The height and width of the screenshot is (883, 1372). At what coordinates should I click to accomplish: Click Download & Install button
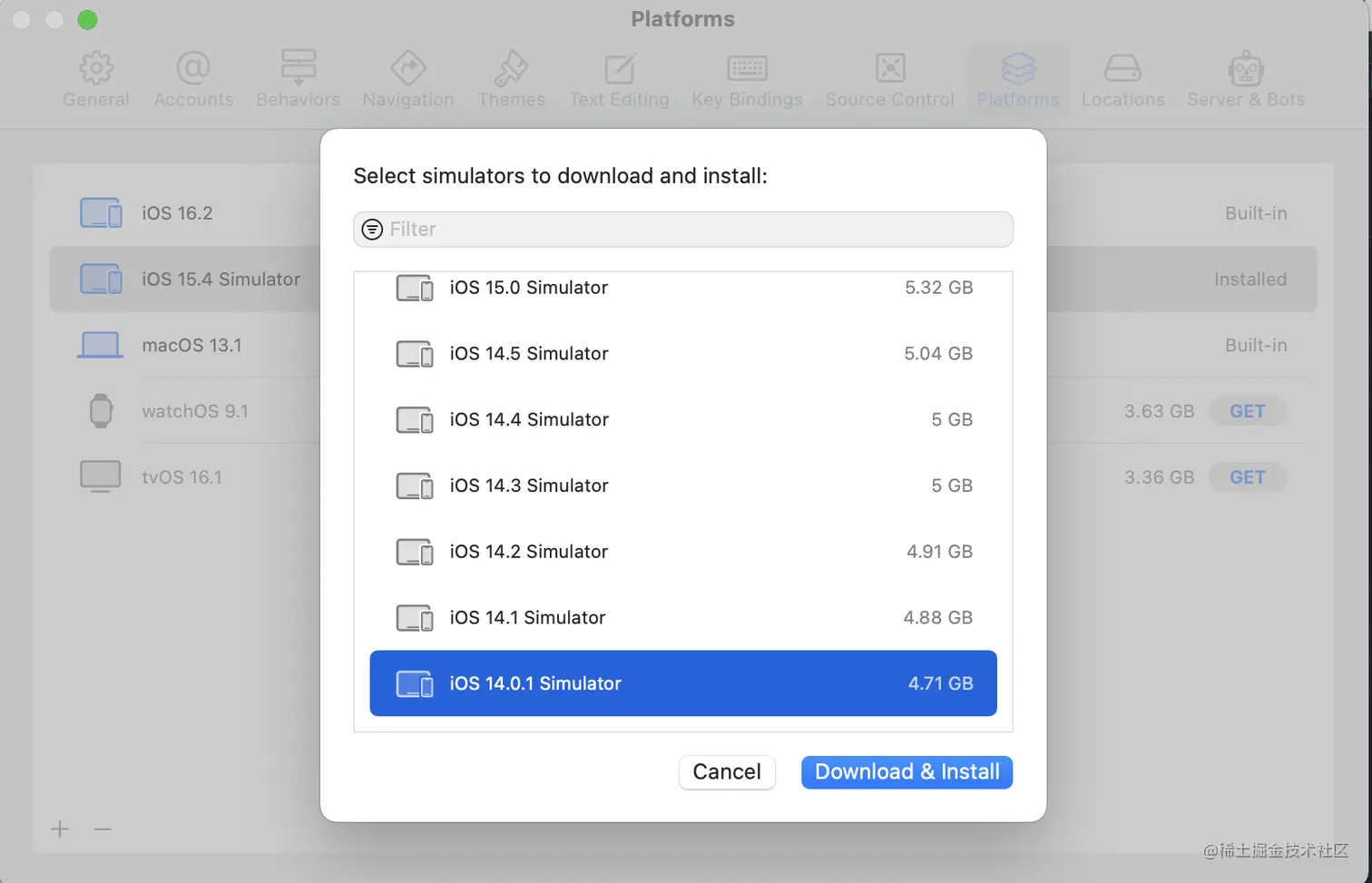(906, 772)
